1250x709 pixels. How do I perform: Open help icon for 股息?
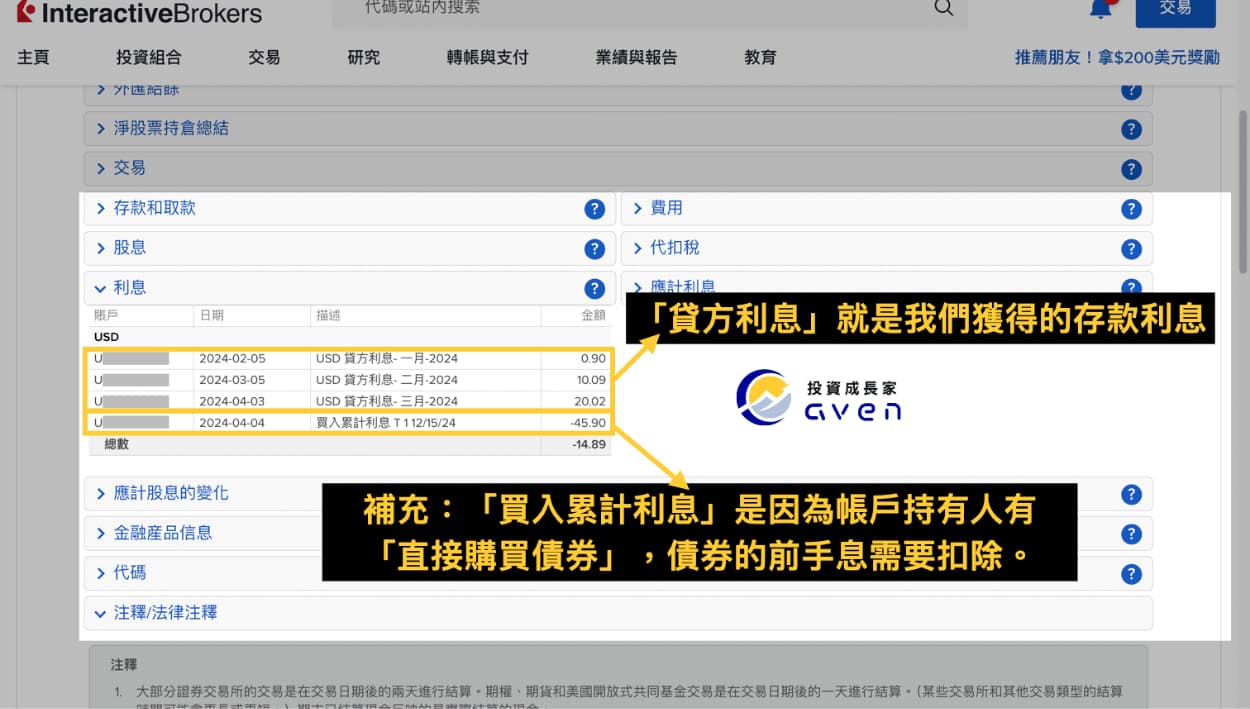594,249
